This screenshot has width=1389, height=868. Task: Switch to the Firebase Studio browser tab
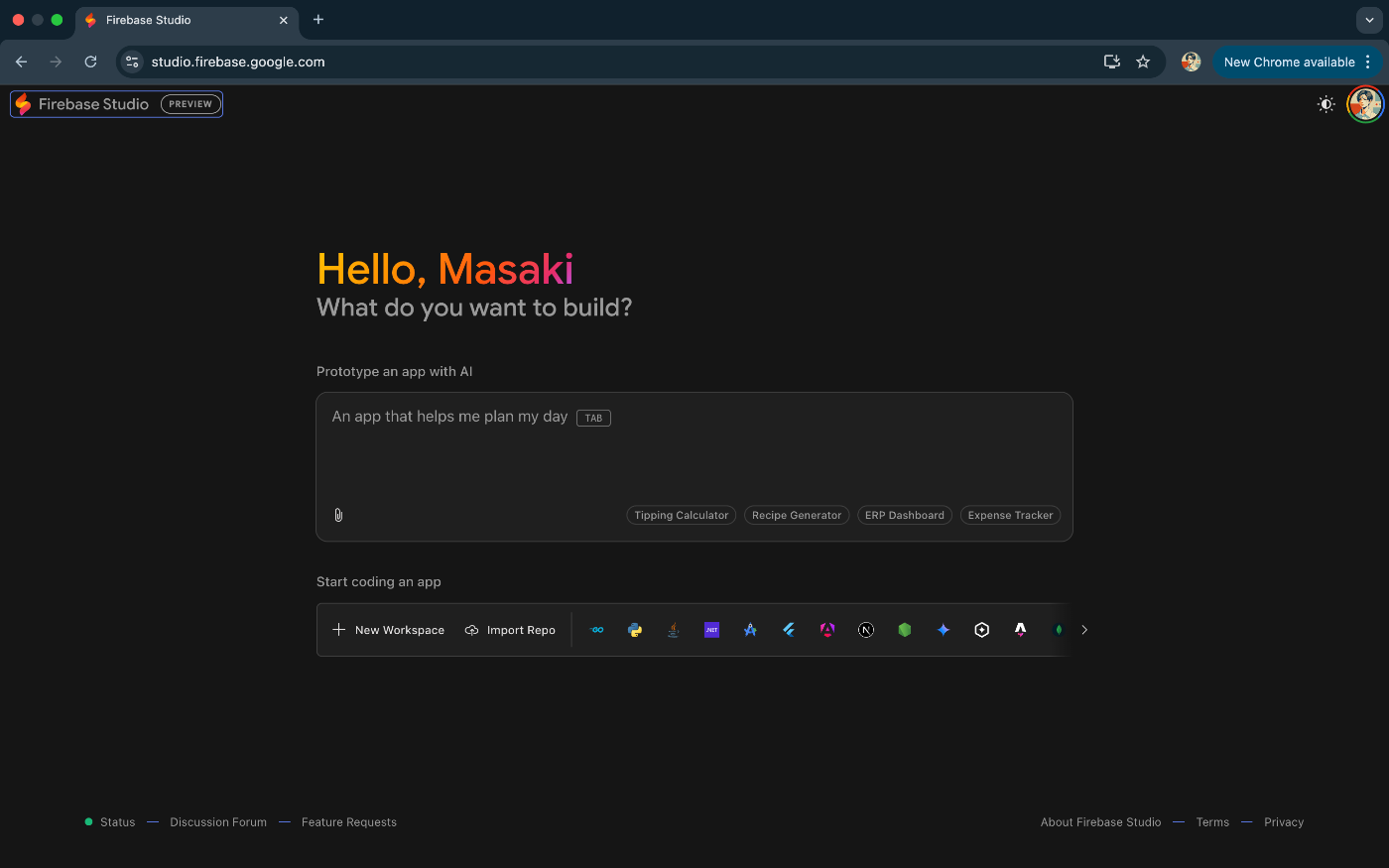pyautogui.click(x=179, y=20)
